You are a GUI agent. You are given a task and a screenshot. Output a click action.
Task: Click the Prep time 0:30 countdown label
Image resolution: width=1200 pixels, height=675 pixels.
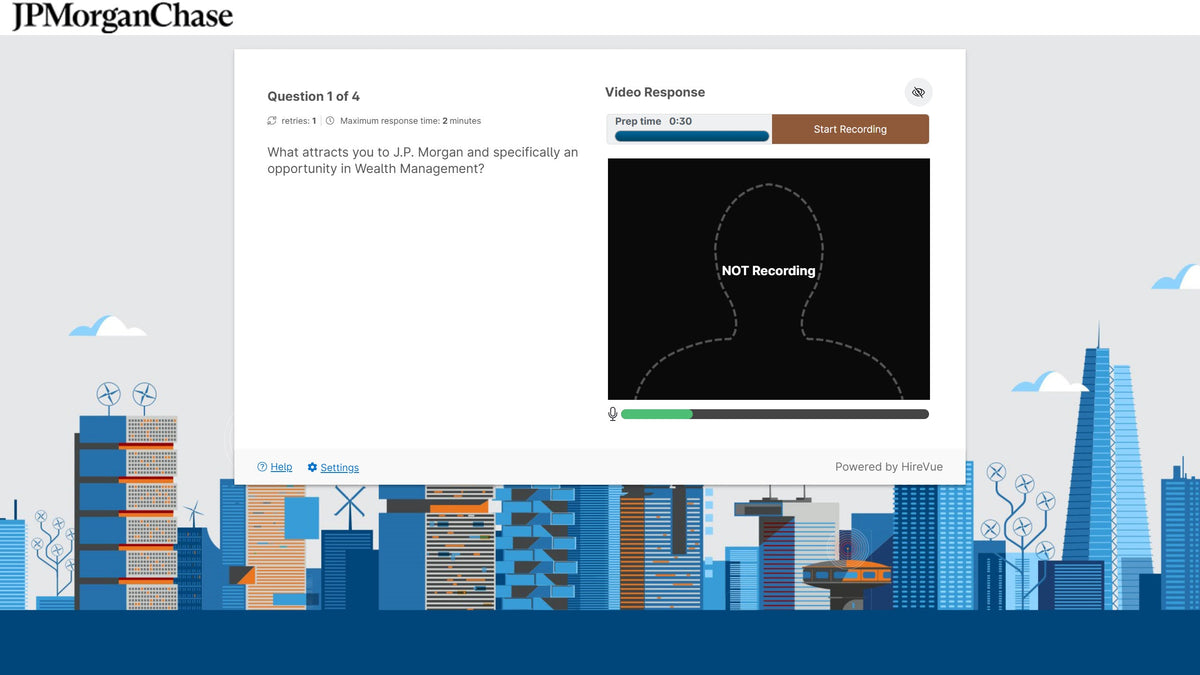pyautogui.click(x=653, y=121)
